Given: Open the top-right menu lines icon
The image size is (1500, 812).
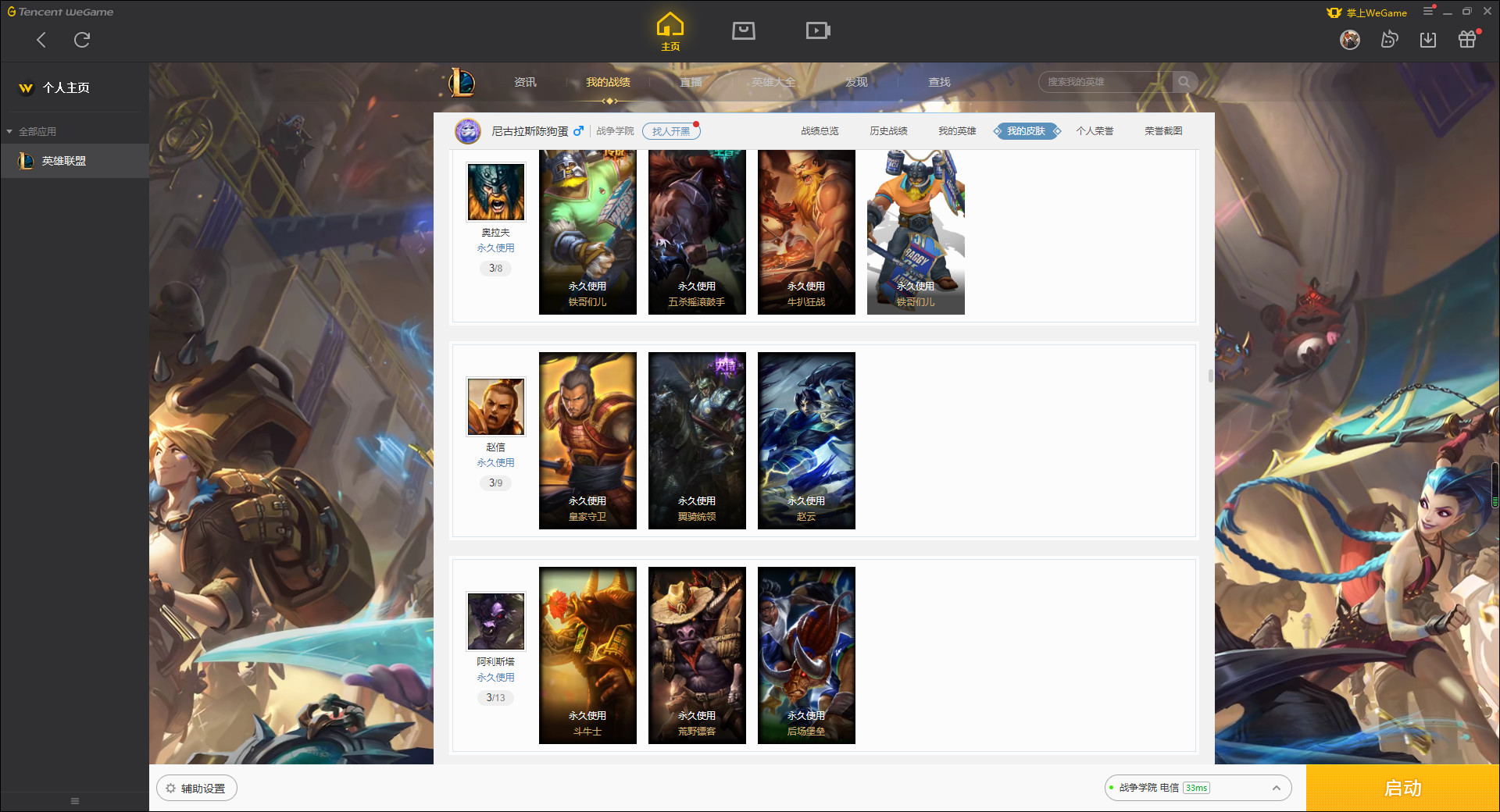Looking at the screenshot, I should pyautogui.click(x=1428, y=11).
